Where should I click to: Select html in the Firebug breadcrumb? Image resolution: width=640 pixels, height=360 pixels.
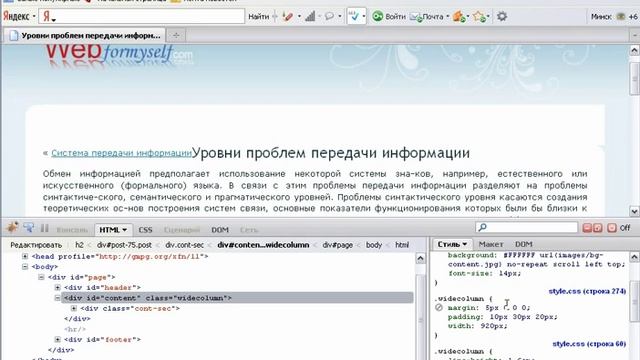point(402,245)
